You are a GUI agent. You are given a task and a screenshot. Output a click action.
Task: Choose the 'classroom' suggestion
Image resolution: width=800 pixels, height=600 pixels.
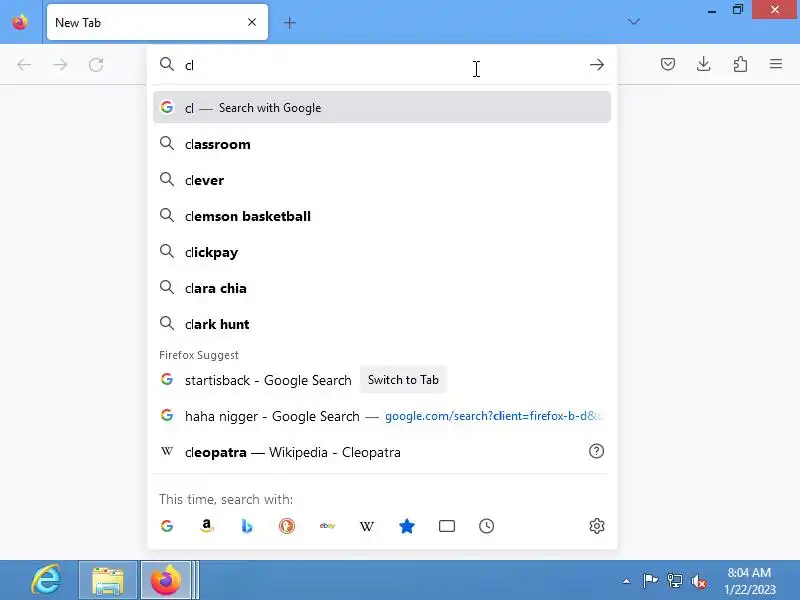point(382,144)
